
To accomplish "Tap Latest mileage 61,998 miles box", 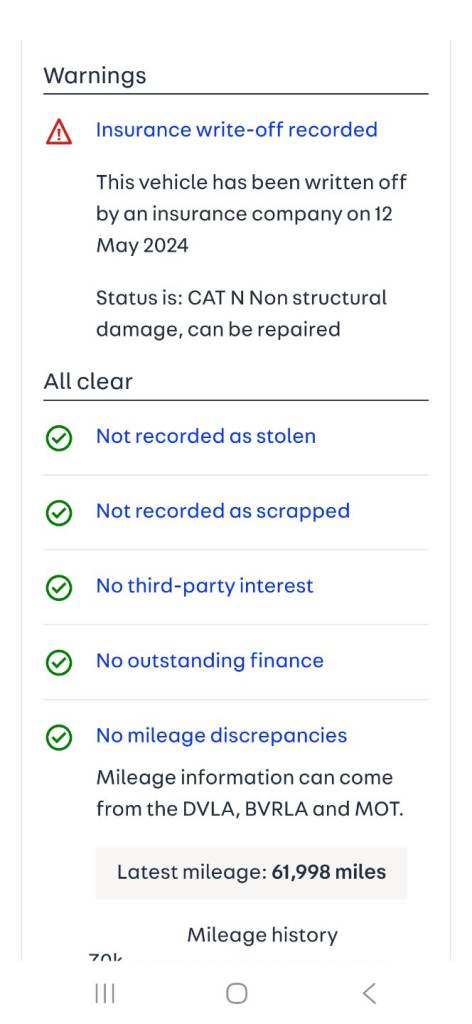I will click(251, 872).
